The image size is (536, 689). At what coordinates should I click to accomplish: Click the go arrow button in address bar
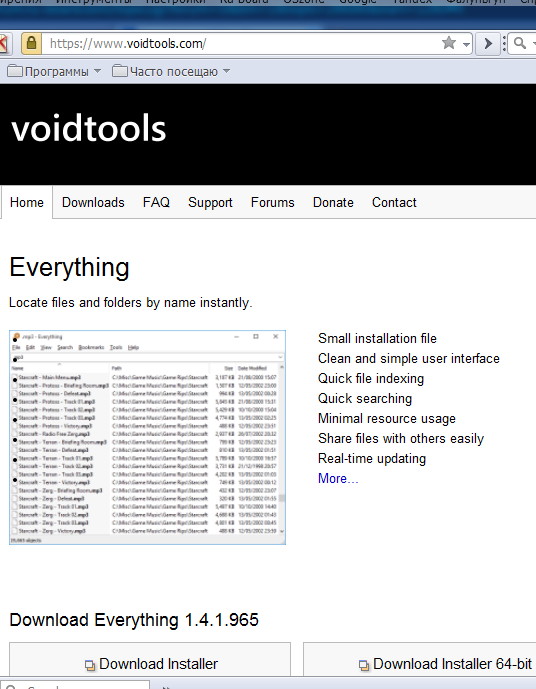[x=488, y=43]
